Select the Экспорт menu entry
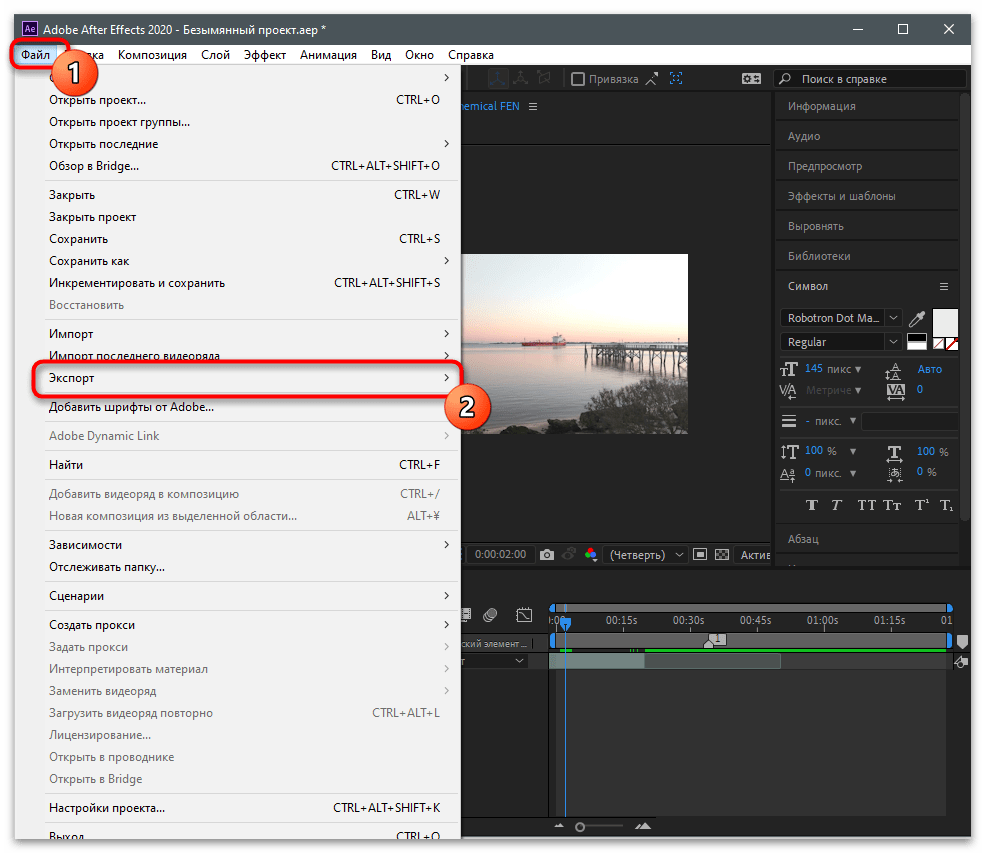 tap(247, 378)
